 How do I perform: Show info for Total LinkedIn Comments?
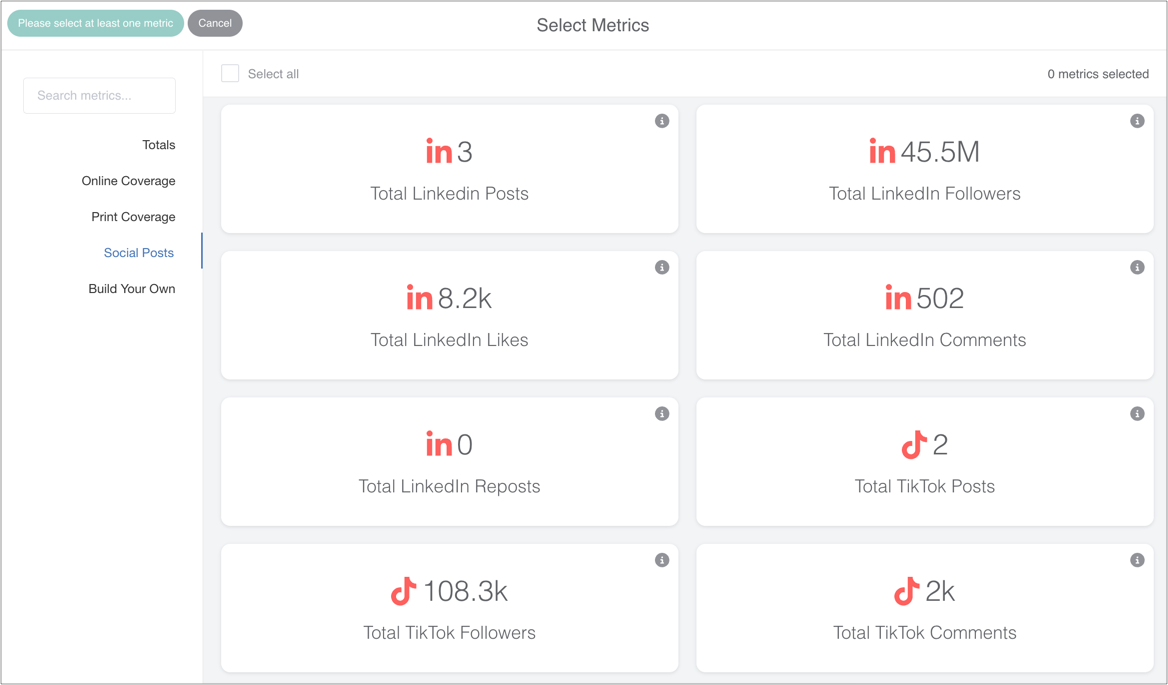pos(1137,267)
